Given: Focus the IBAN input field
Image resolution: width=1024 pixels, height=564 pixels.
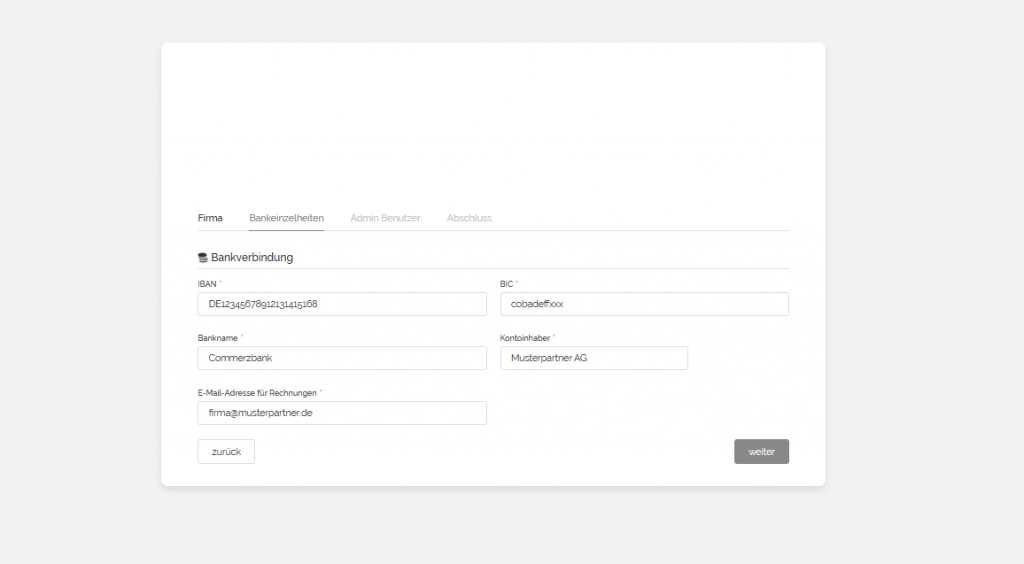Looking at the screenshot, I should point(342,304).
